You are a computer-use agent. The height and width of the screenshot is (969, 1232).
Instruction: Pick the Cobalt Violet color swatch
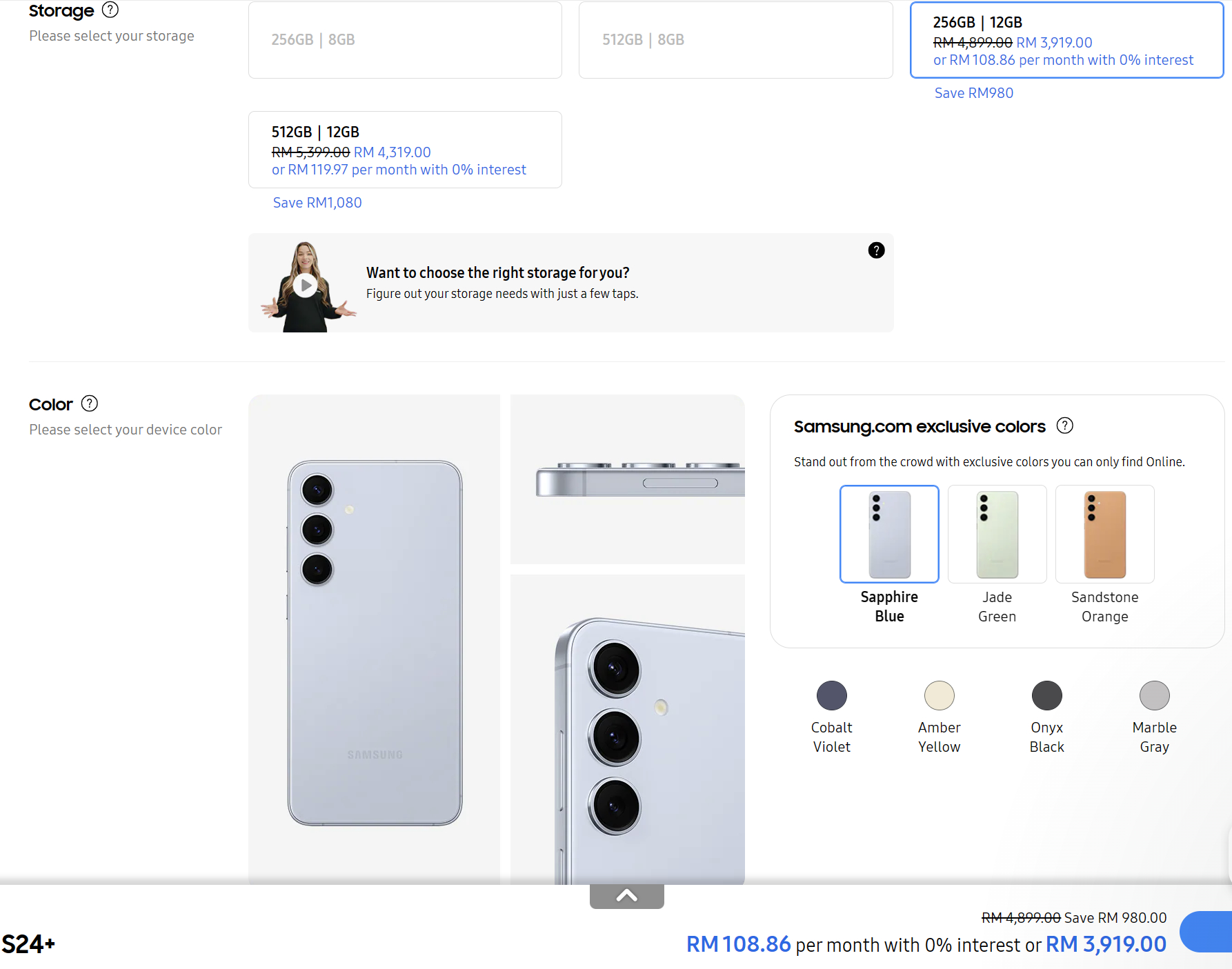[832, 696]
